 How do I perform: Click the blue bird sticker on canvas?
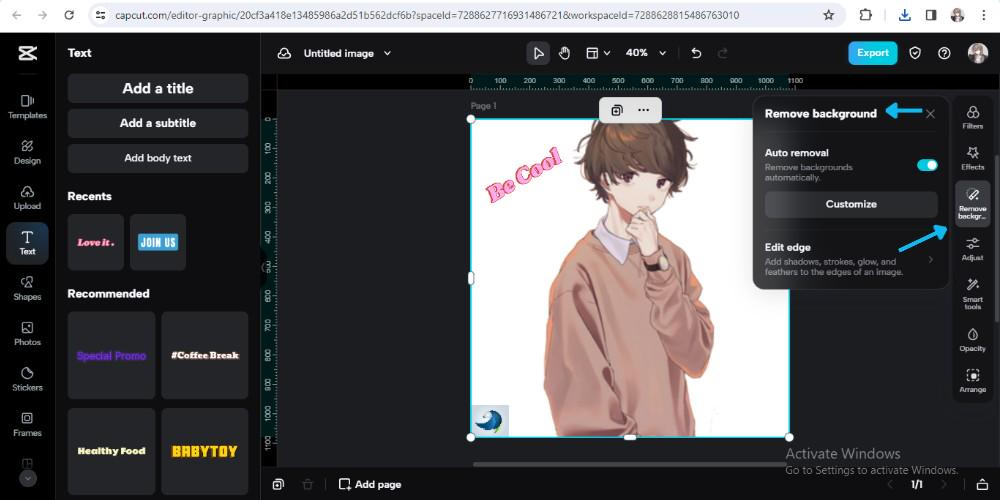point(490,421)
